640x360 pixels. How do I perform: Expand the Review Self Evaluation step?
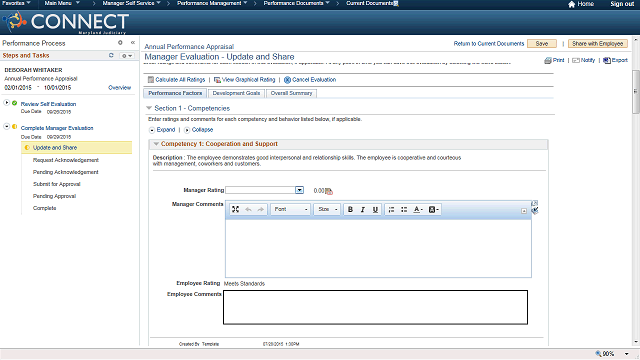click(7, 102)
